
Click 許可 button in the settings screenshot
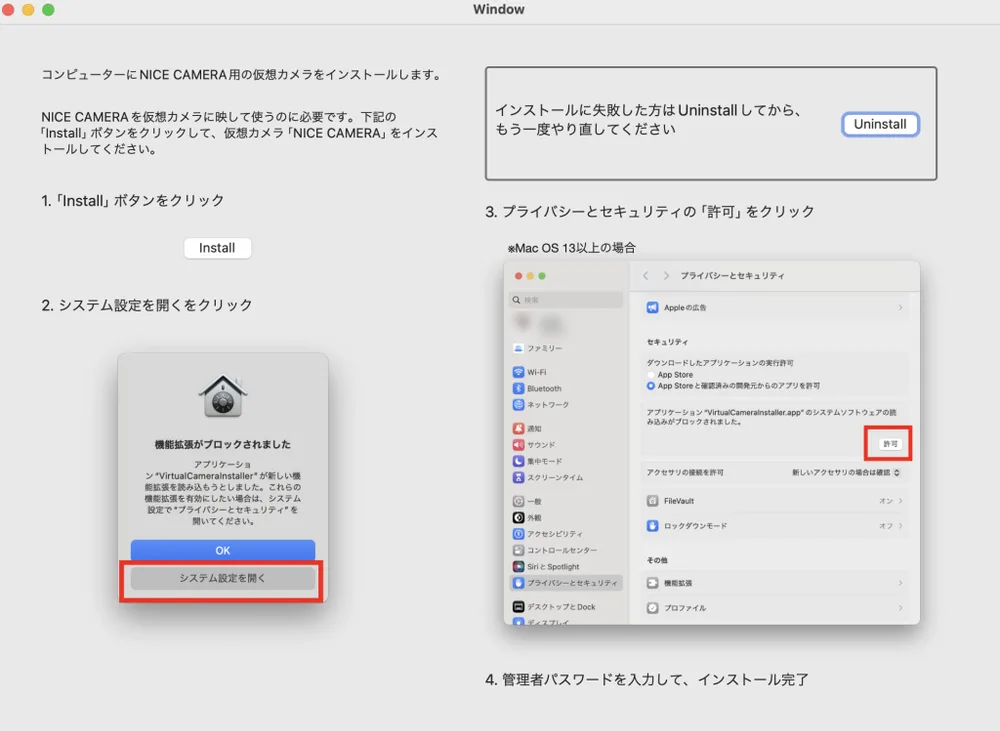[x=890, y=443]
